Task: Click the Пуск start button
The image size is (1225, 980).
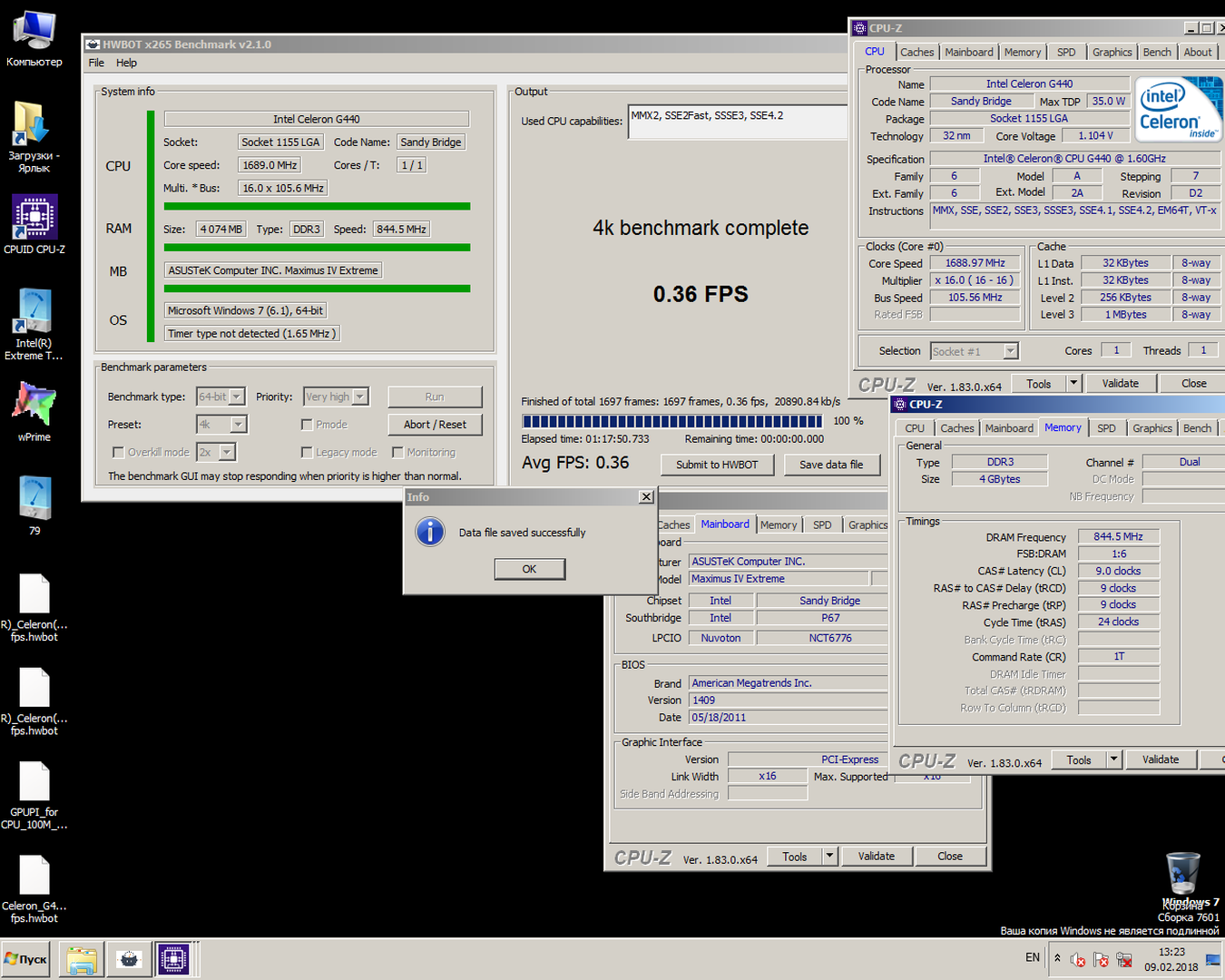Action: [x=25, y=959]
